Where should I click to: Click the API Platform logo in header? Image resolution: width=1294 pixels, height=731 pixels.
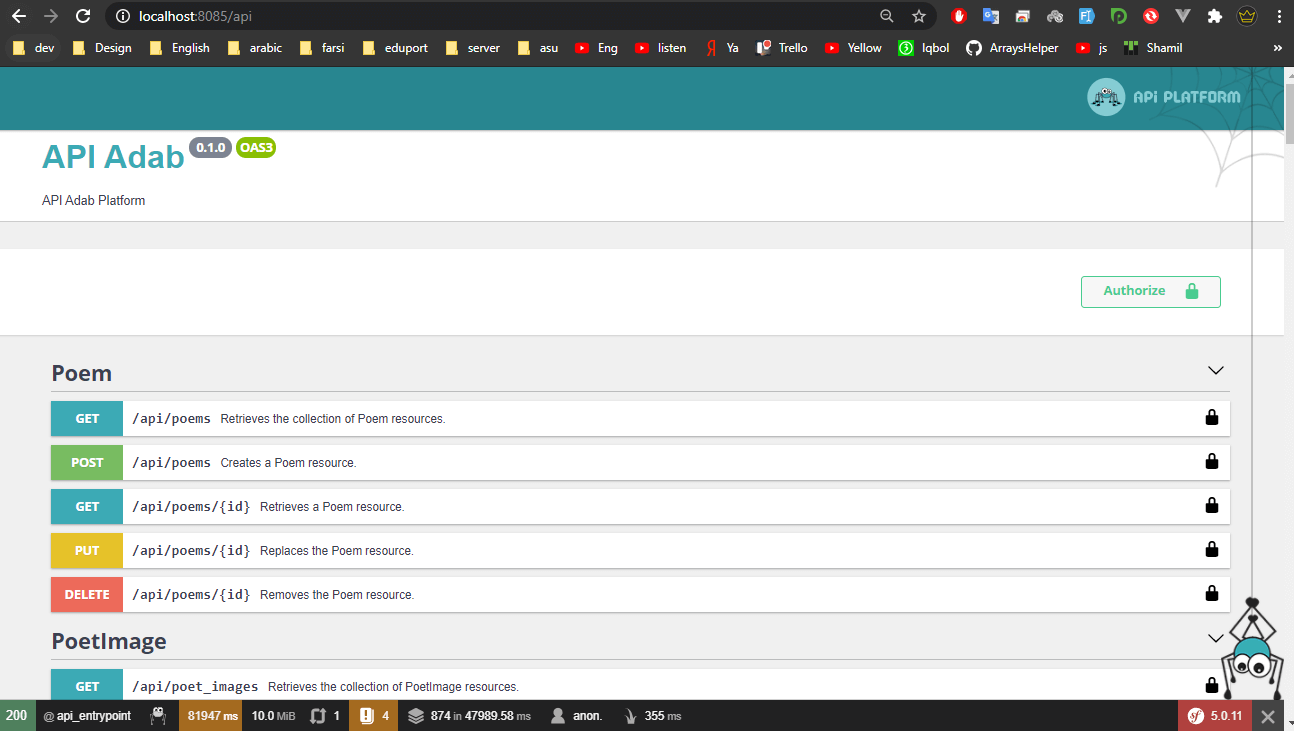(x=1164, y=97)
